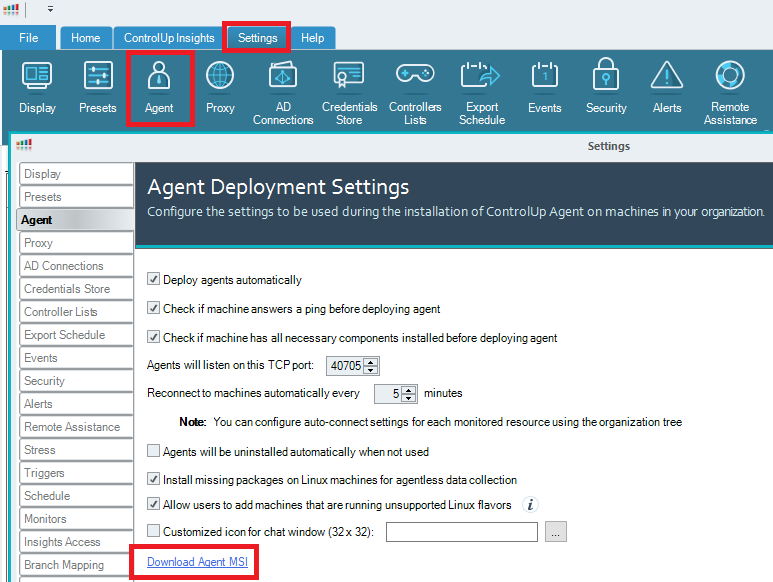Open AD Connections from the ribbon
Screen dimensions: 773x582
click(283, 92)
